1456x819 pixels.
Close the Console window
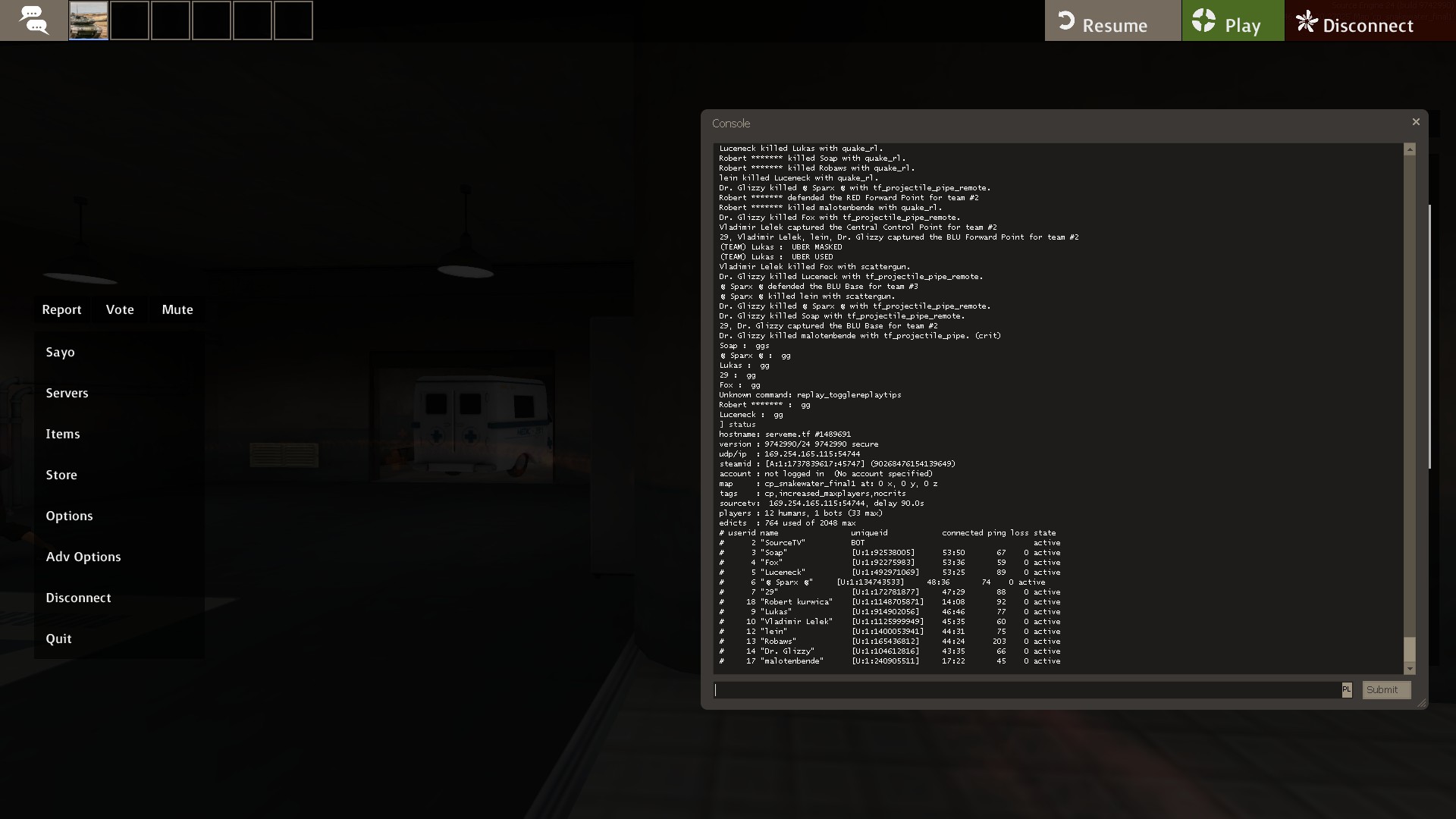coord(1415,122)
